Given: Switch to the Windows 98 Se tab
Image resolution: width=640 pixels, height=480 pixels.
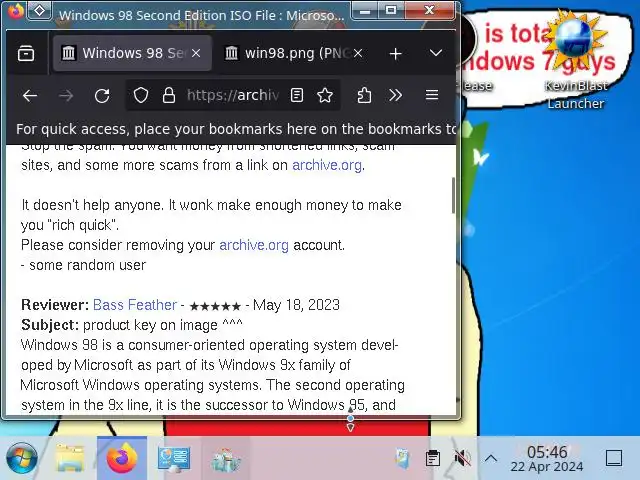Looking at the screenshot, I should [x=132, y=53].
